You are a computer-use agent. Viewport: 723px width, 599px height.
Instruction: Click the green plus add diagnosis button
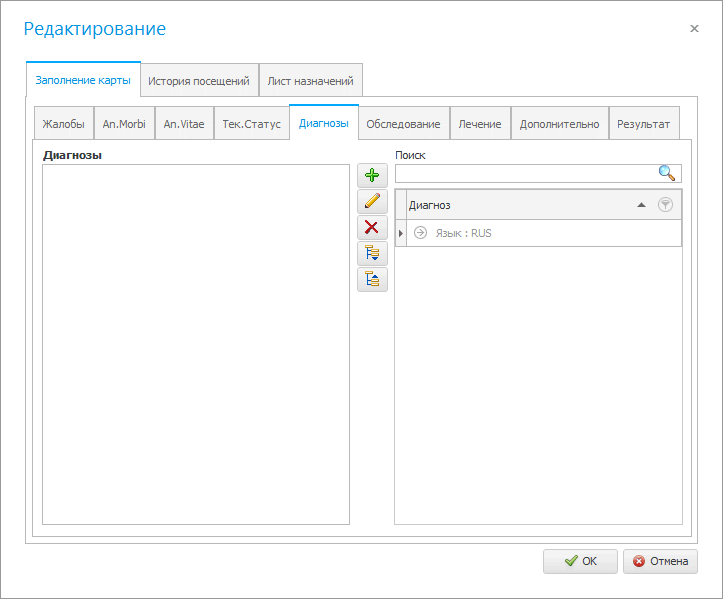372,175
